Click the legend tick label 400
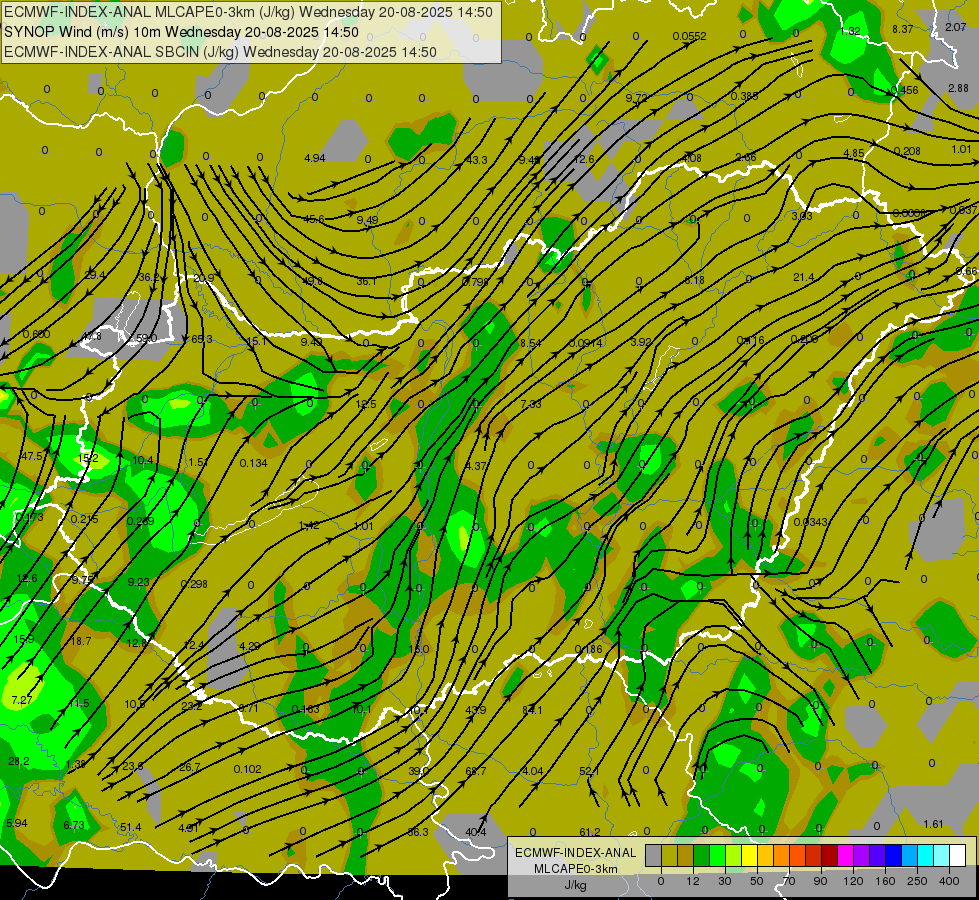This screenshot has height=900, width=979. pyautogui.click(x=949, y=881)
